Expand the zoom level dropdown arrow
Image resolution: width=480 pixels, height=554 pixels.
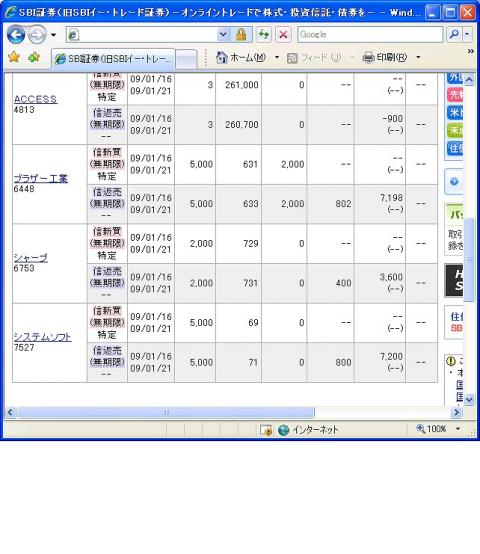coord(458,429)
